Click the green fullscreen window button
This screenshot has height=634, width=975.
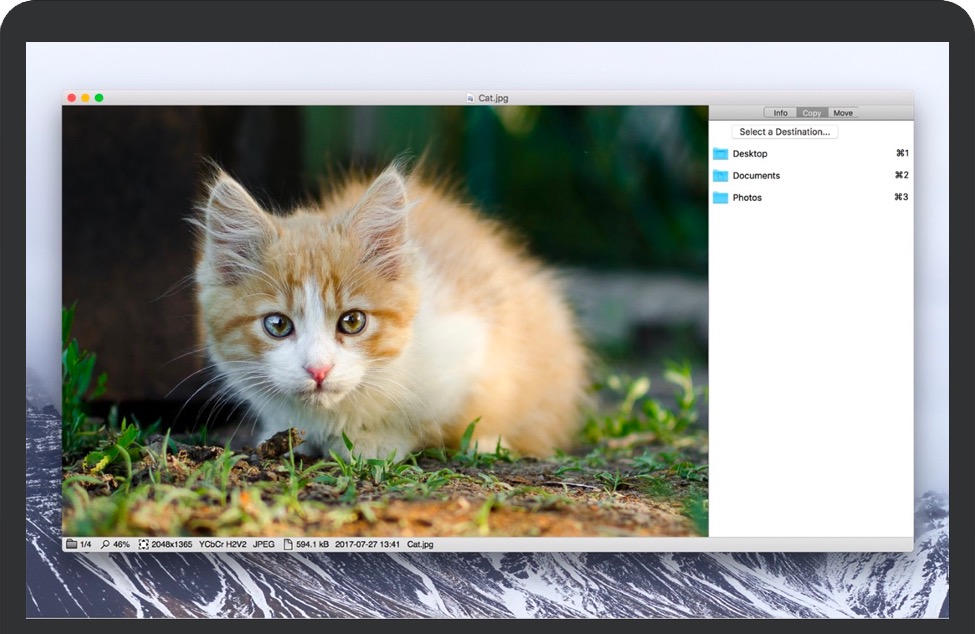click(99, 98)
